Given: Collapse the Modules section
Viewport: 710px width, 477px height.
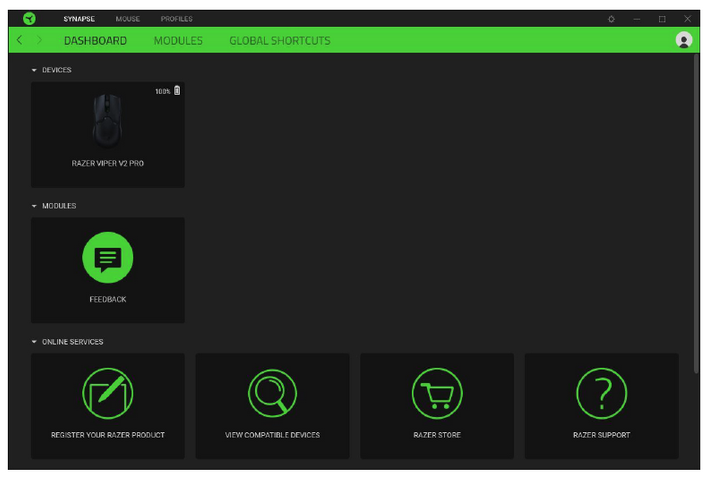Looking at the screenshot, I should pos(34,206).
